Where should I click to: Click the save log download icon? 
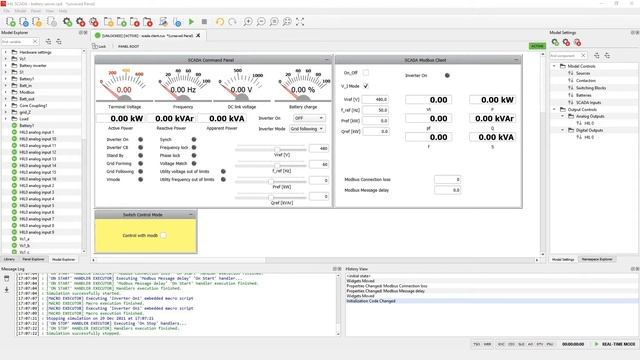tap(7, 289)
